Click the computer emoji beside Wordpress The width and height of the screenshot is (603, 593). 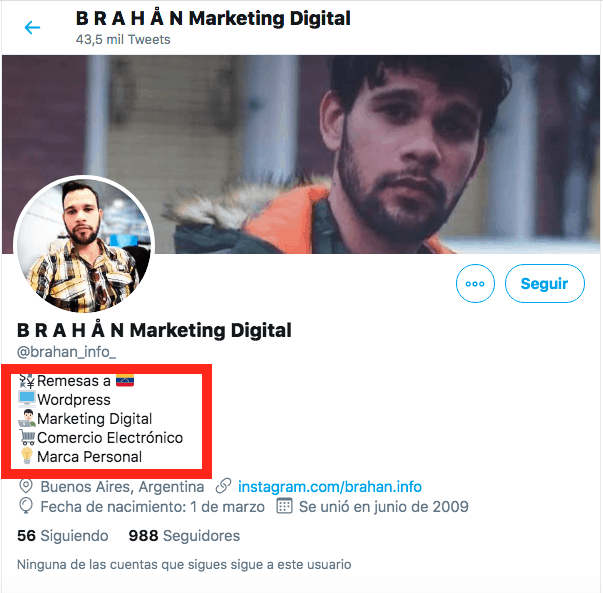coord(27,400)
